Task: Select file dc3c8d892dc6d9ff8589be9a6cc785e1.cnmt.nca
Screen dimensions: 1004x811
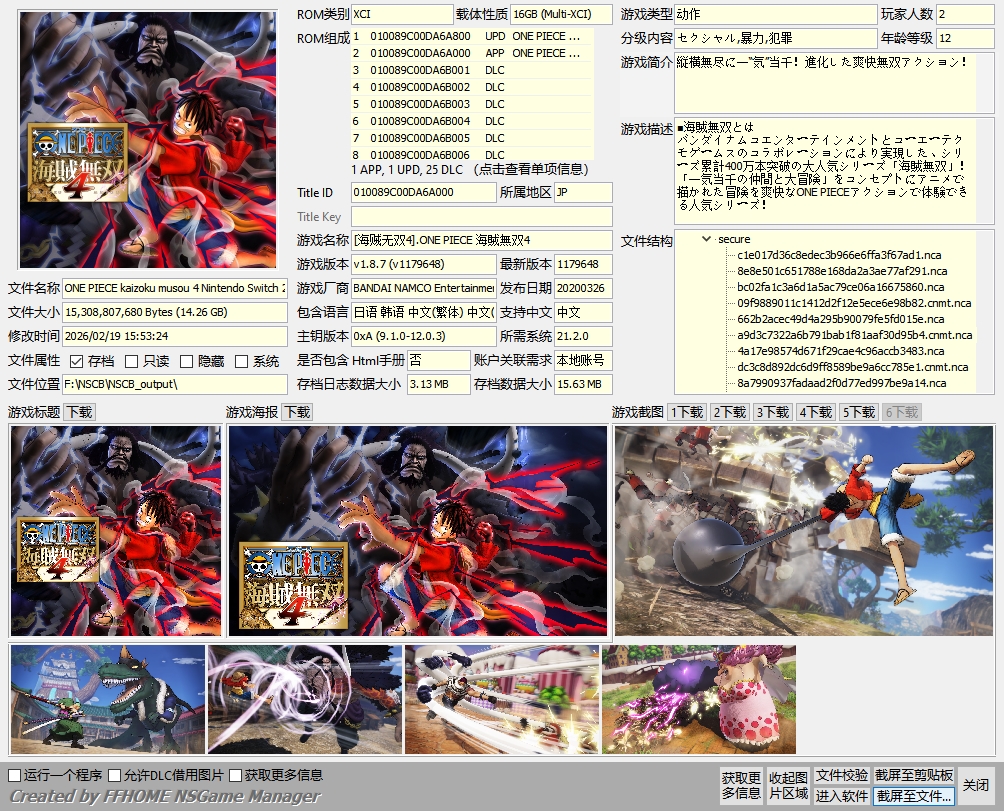Action: (x=852, y=367)
